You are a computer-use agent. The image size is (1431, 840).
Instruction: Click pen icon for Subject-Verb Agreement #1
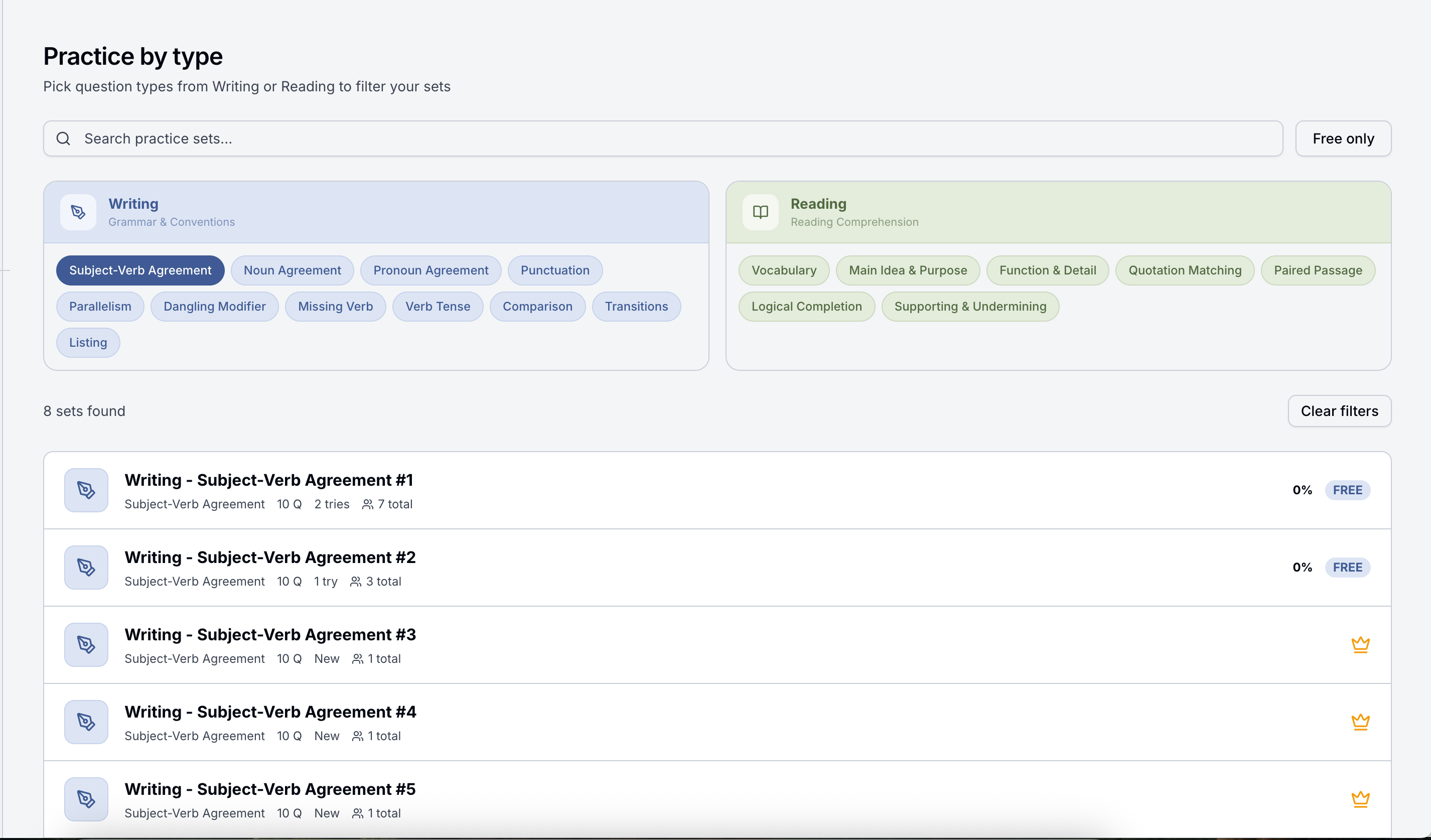click(86, 490)
